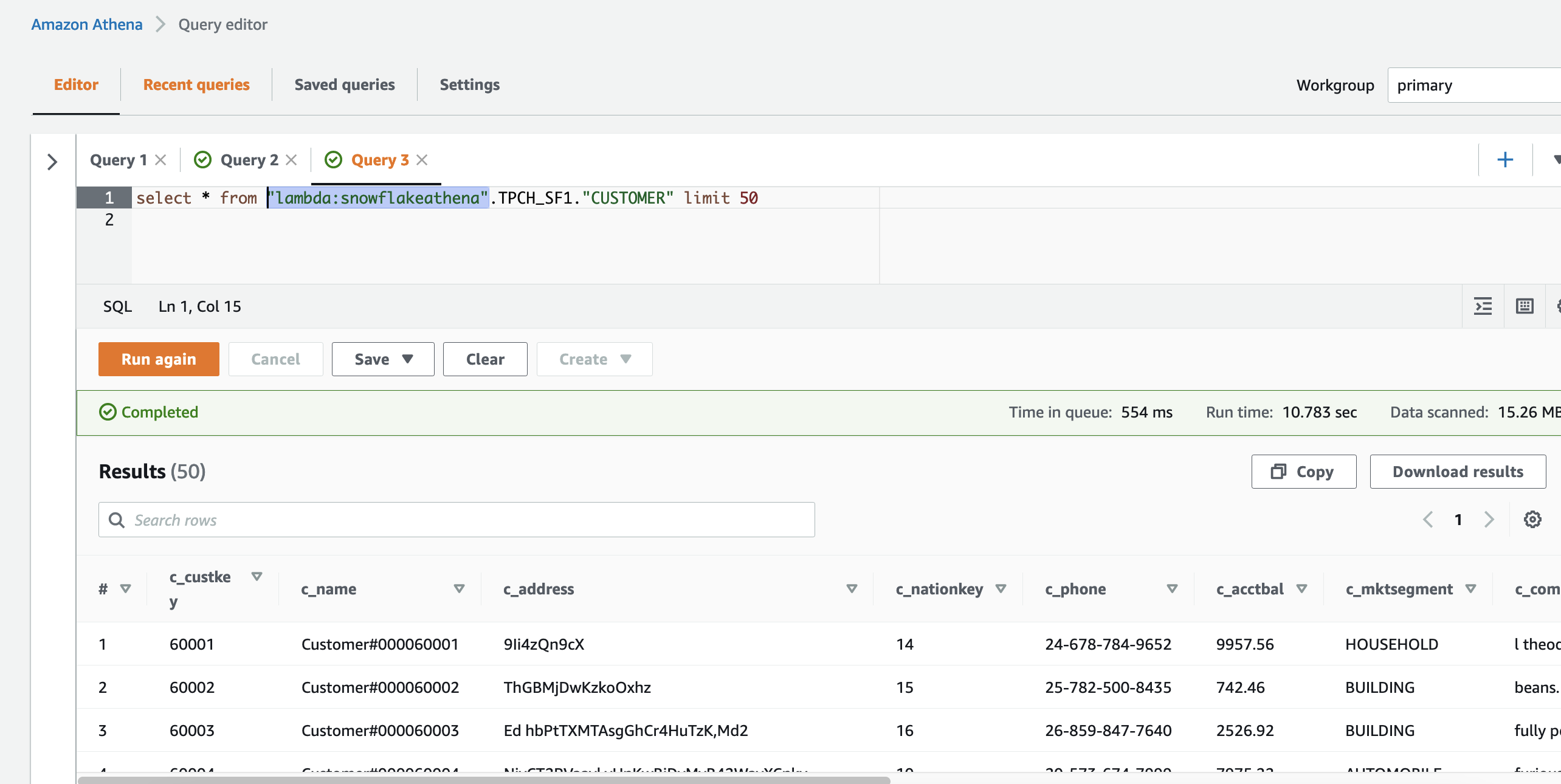Viewport: 1561px width, 784px height.
Task: Click the format query indent icon
Action: 1483,306
